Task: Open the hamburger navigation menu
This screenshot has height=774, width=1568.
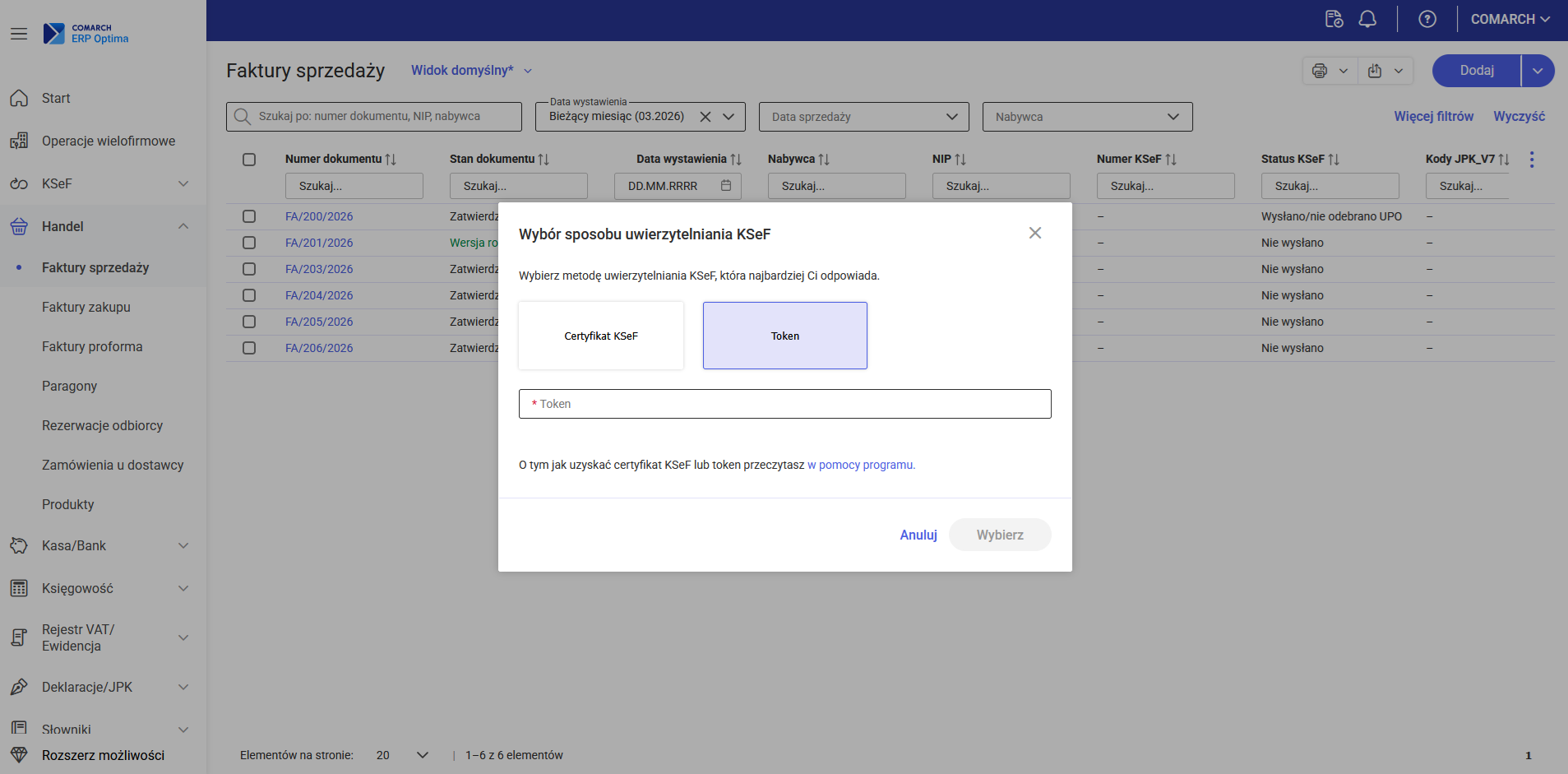Action: pyautogui.click(x=19, y=34)
